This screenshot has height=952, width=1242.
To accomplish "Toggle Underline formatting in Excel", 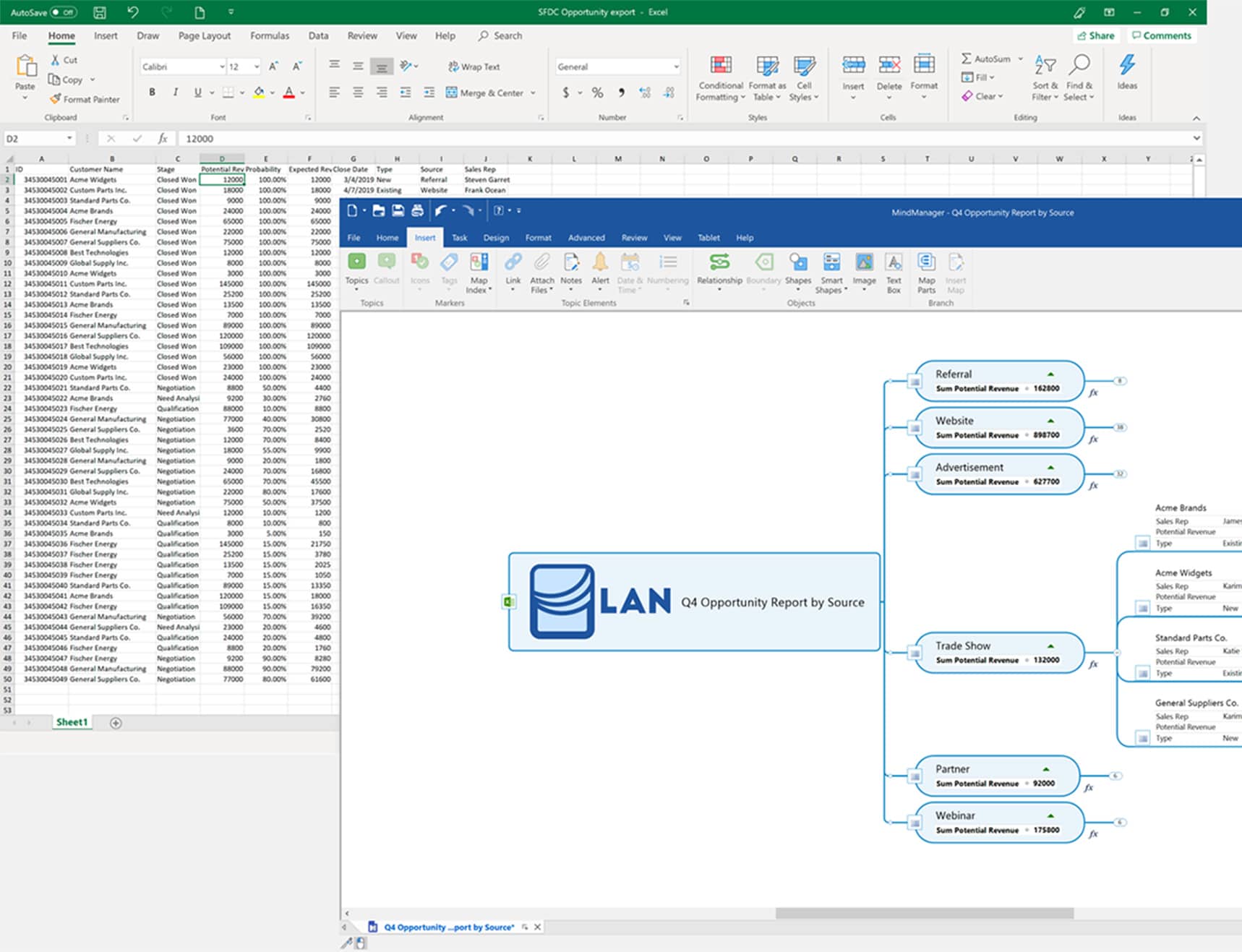I will [197, 92].
